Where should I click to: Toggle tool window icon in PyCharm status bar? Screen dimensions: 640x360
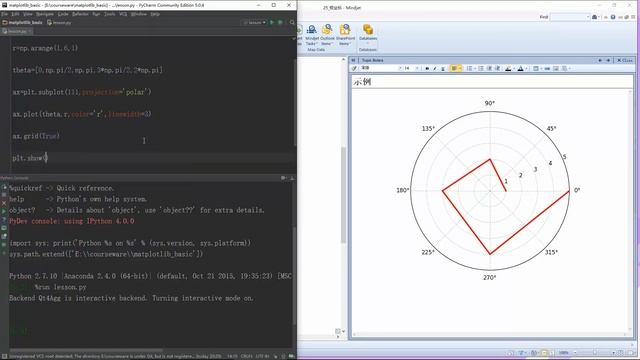(x=3, y=356)
